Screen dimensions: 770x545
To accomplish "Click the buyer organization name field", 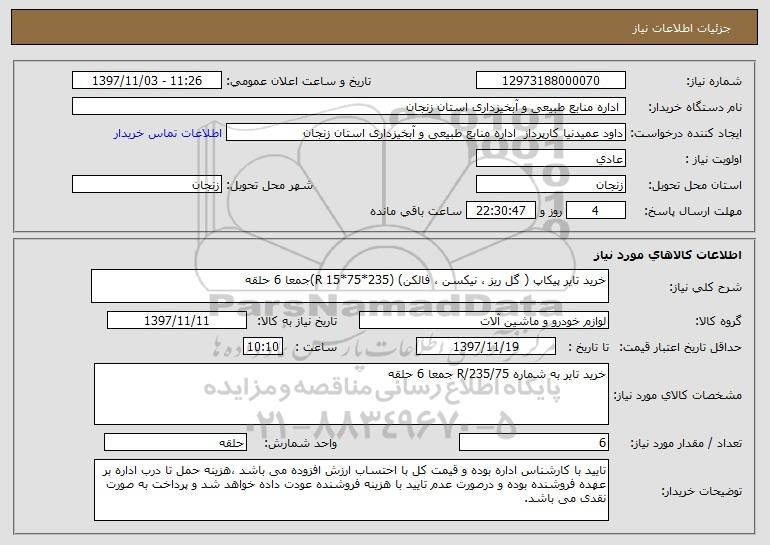I will coord(349,106).
